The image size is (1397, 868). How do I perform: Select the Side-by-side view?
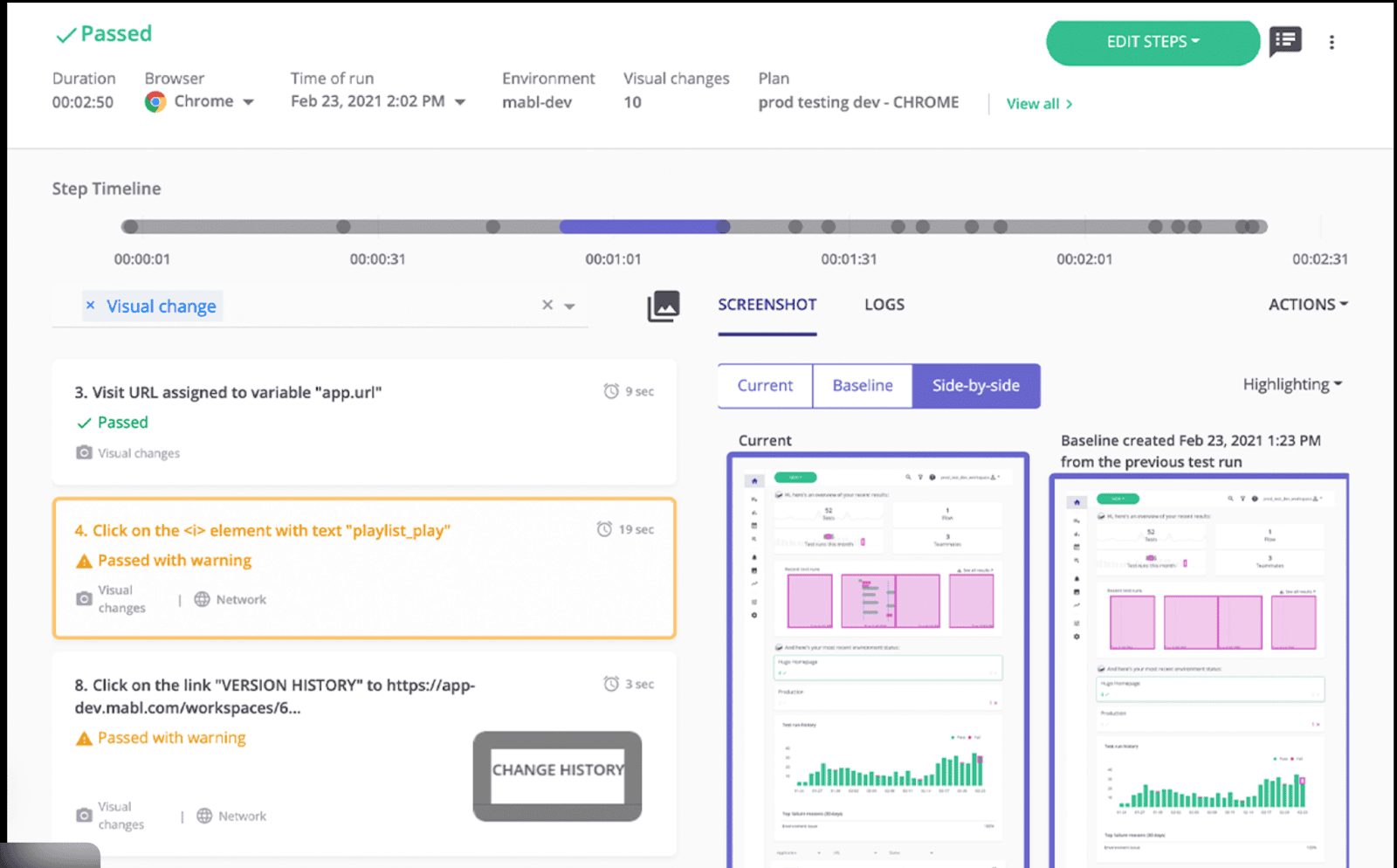point(975,386)
